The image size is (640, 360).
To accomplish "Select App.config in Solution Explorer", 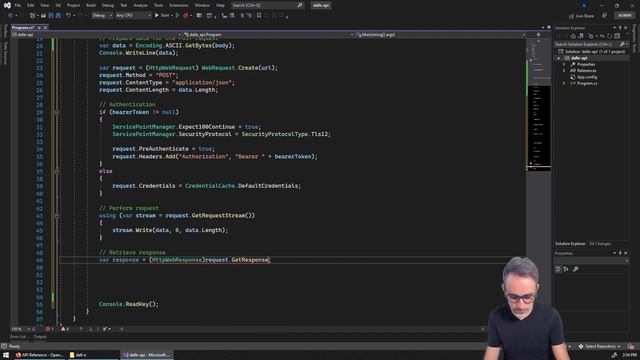I will click(587, 77).
